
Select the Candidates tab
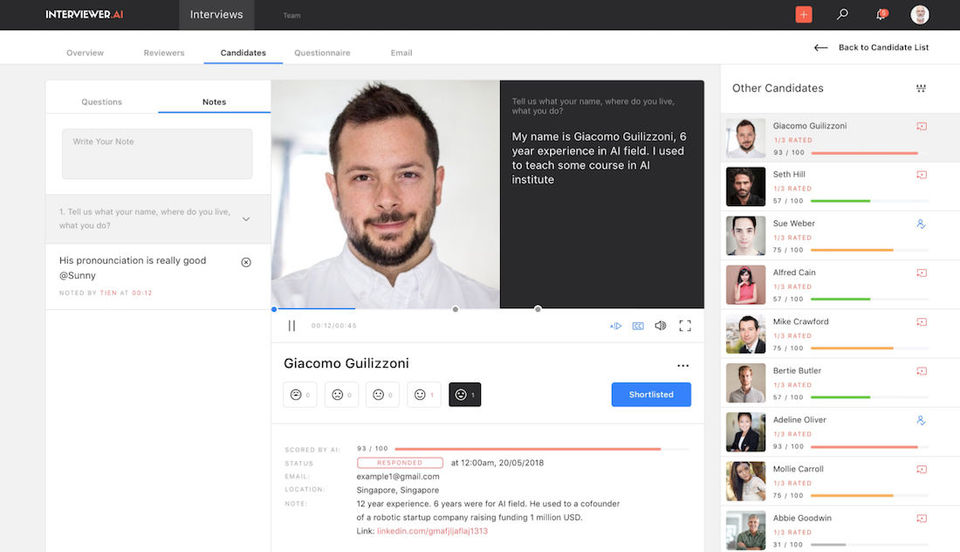[x=243, y=53]
